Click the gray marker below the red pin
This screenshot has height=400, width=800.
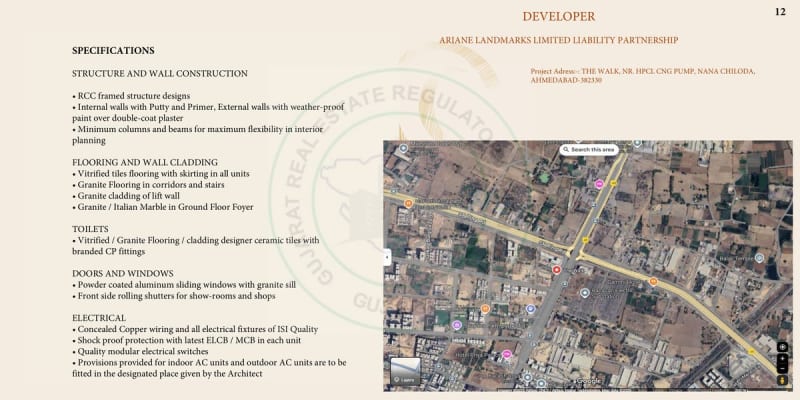(x=585, y=293)
